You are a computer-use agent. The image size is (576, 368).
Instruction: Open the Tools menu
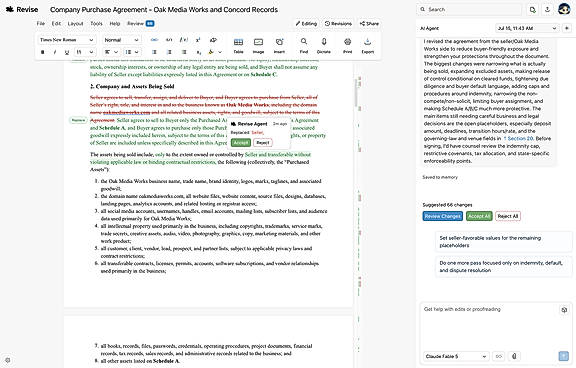pyautogui.click(x=96, y=24)
